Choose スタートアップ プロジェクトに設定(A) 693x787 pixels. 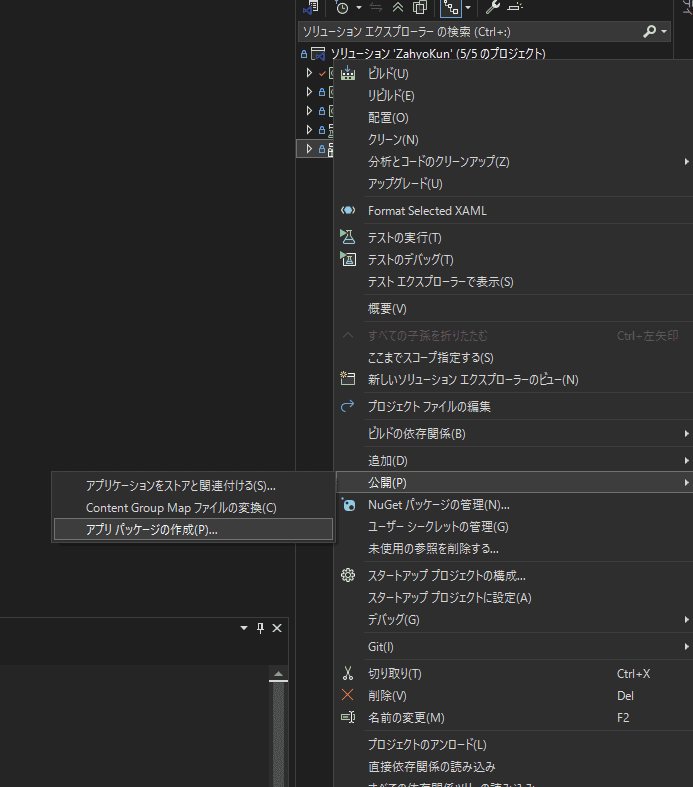[514, 598]
